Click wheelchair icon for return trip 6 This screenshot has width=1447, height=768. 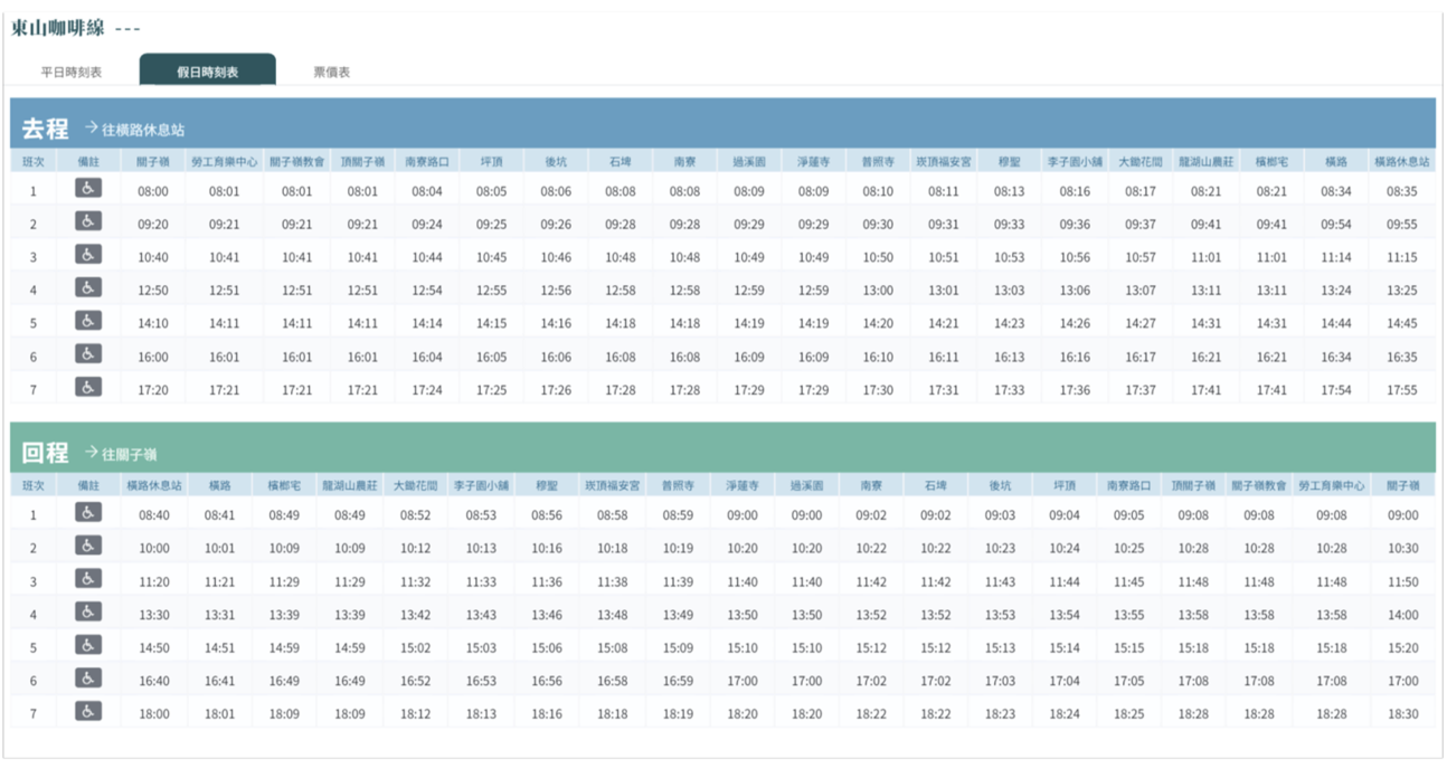point(88,679)
